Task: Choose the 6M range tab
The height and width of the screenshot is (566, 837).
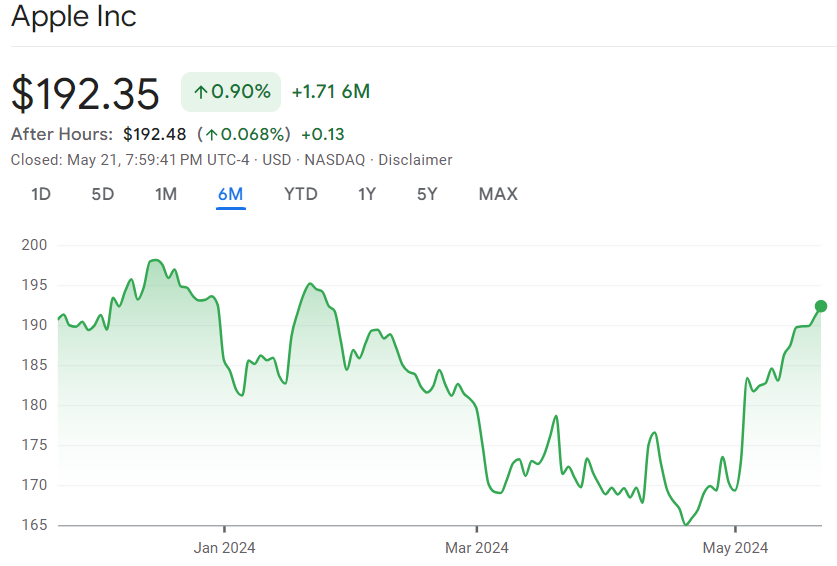Action: [231, 194]
